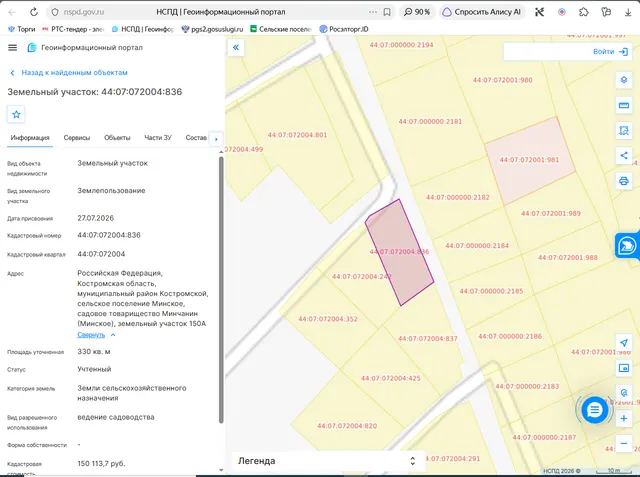The height and width of the screenshot is (477, 640).
Task: Open the assistant widget on right edge
Action: [627, 246]
